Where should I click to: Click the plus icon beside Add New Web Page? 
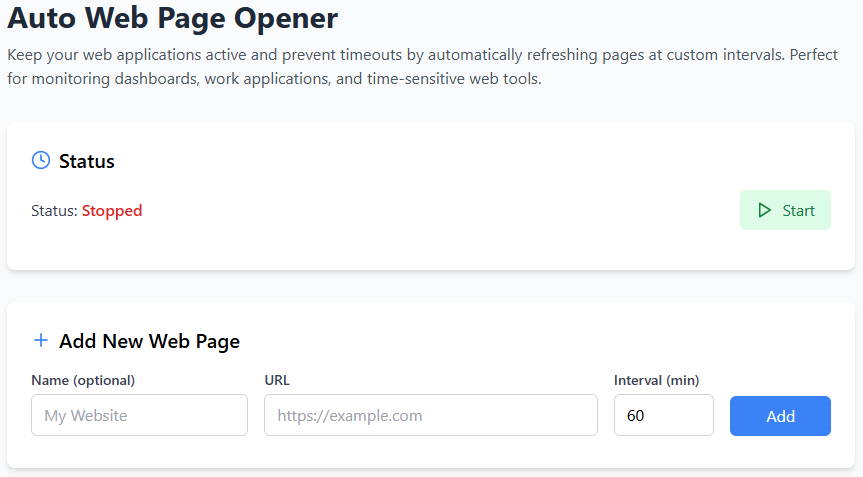pyautogui.click(x=41, y=340)
